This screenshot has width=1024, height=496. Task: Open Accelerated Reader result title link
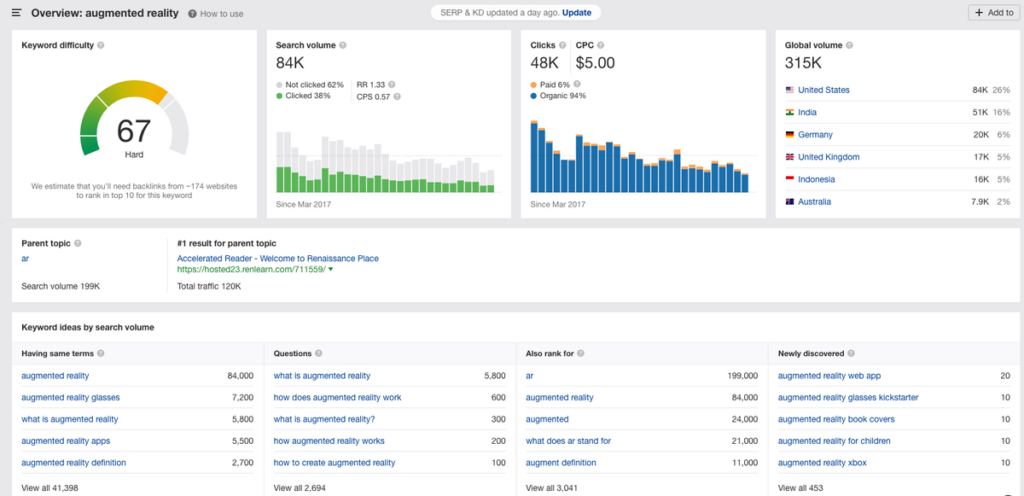pyautogui.click(x=278, y=258)
